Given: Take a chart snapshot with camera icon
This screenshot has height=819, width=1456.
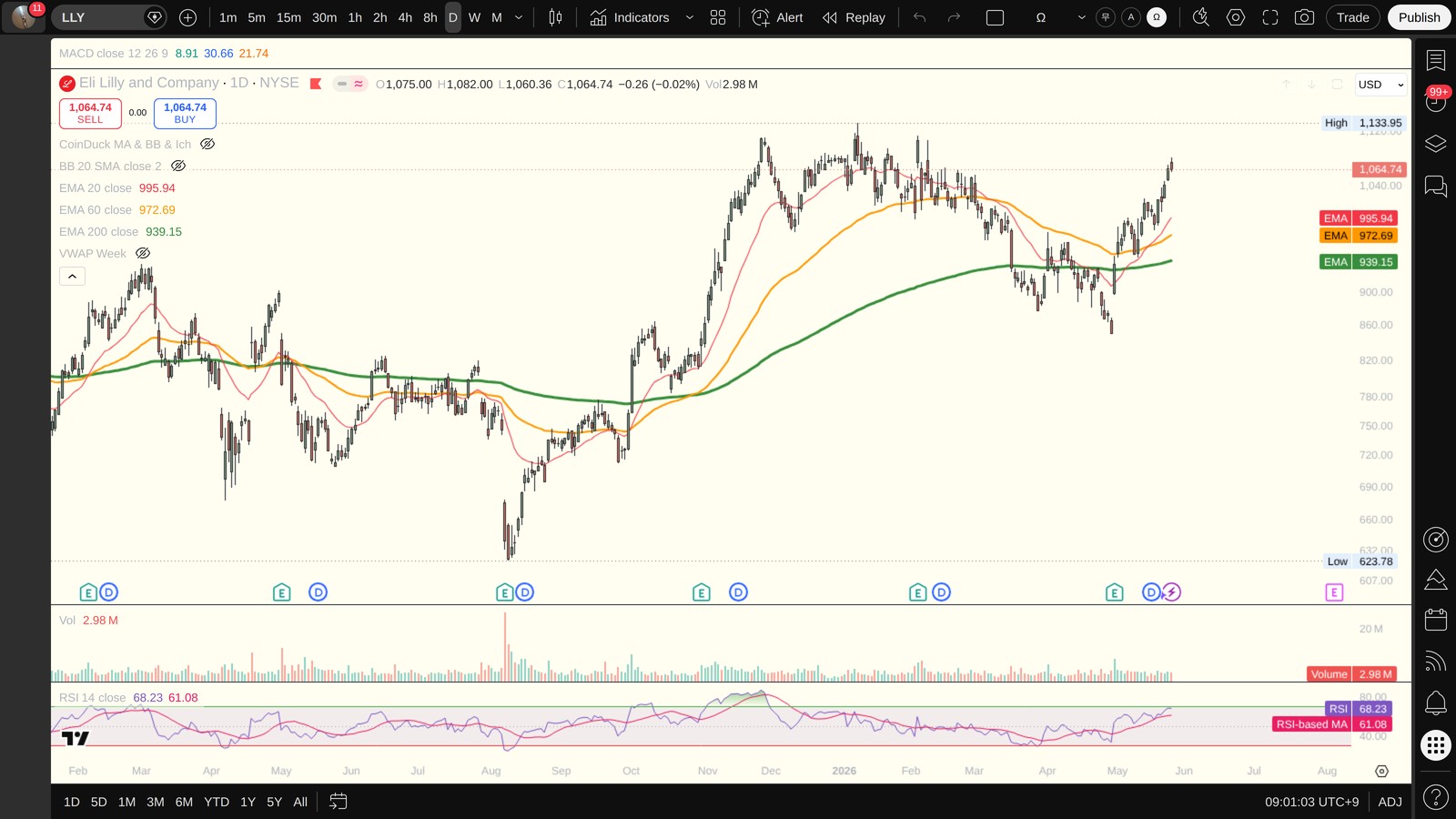Looking at the screenshot, I should pyautogui.click(x=1304, y=17).
